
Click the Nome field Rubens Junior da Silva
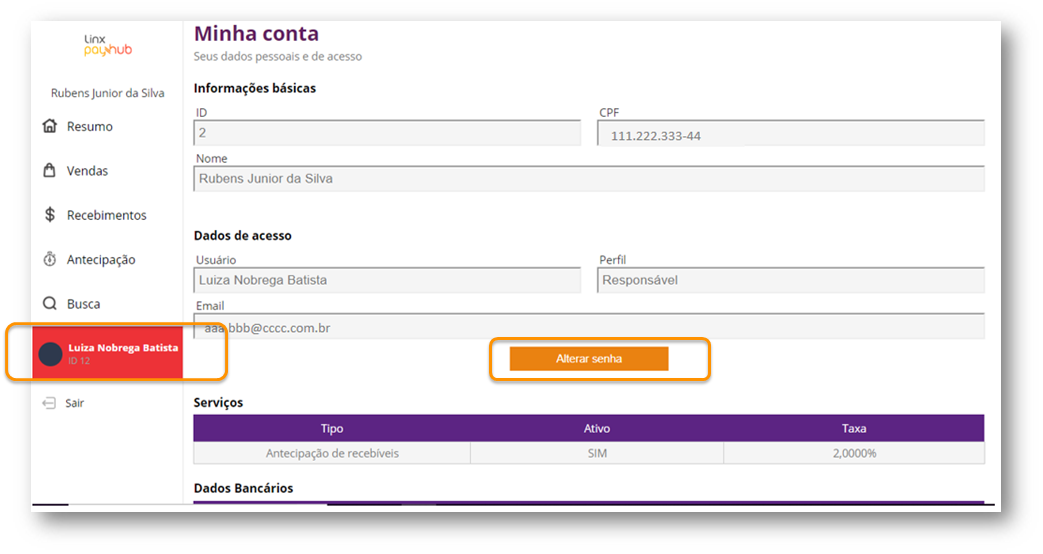coord(589,179)
